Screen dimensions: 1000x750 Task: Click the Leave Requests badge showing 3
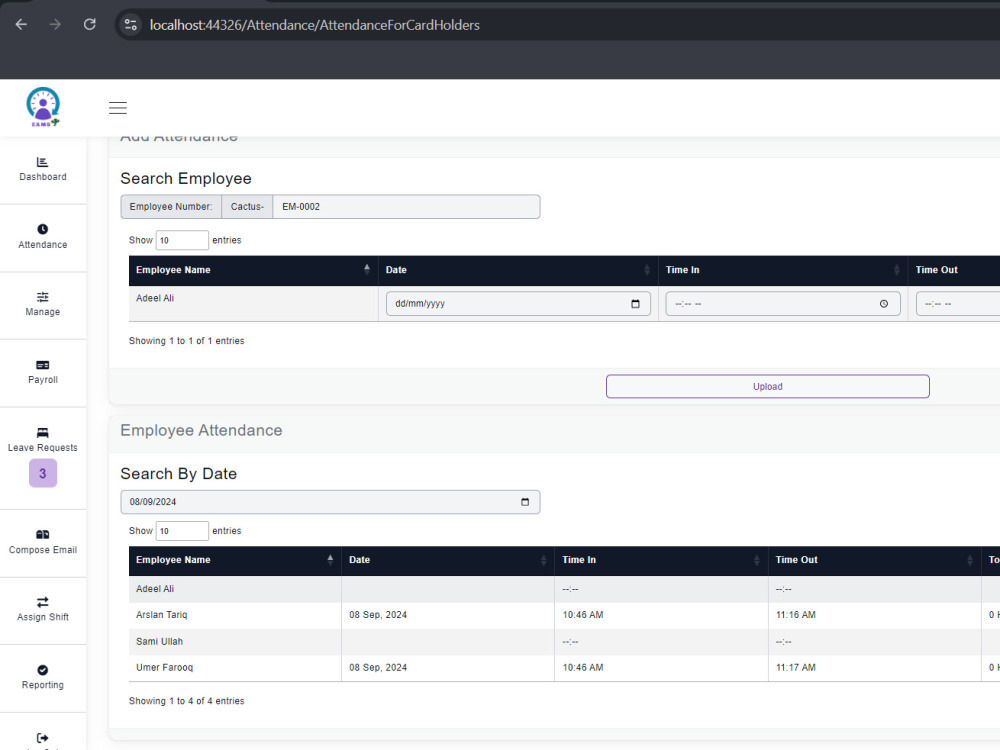pyautogui.click(x=43, y=473)
